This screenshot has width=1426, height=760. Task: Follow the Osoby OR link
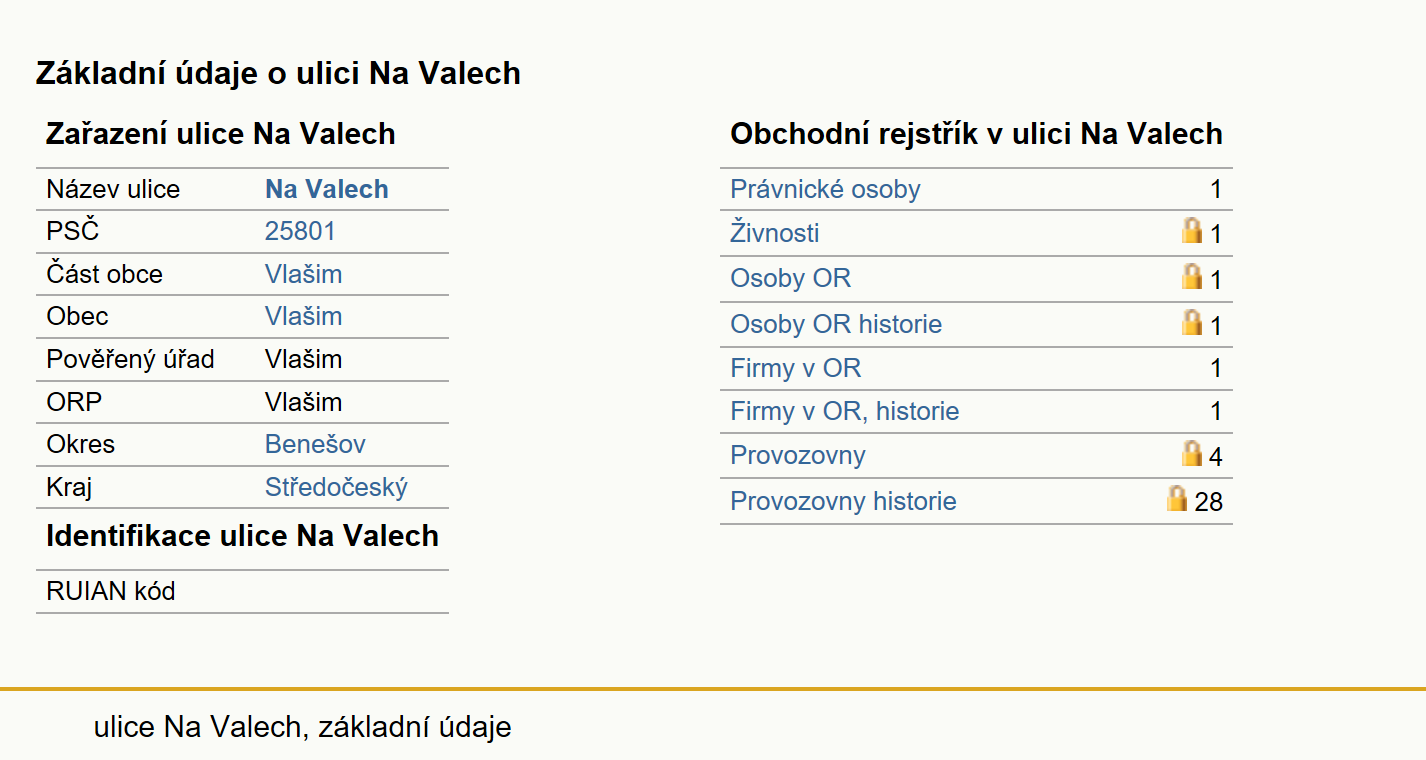(x=790, y=278)
